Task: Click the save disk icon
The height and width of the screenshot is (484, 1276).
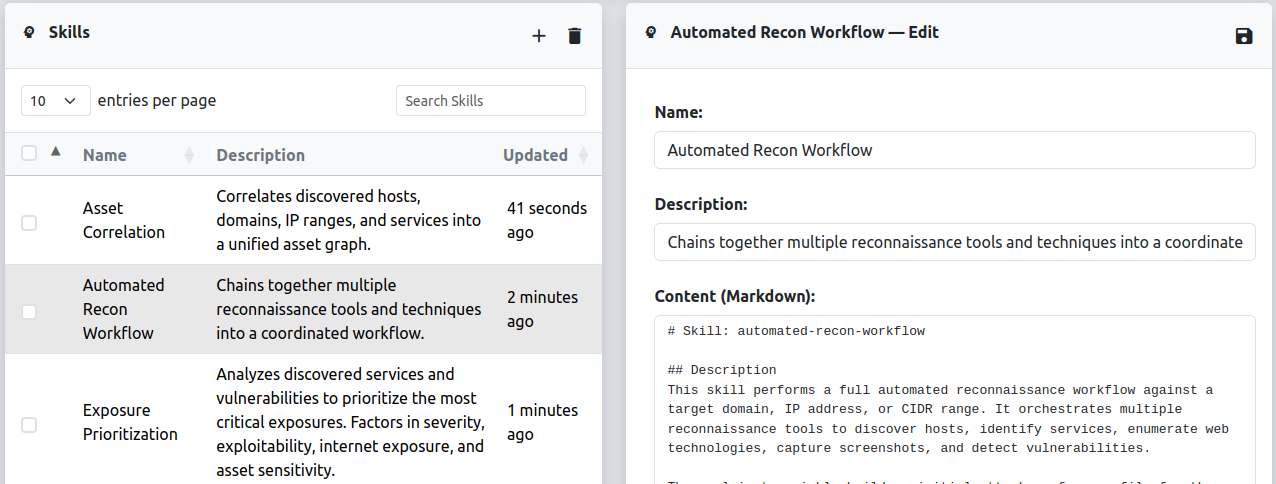Action: tap(1244, 36)
